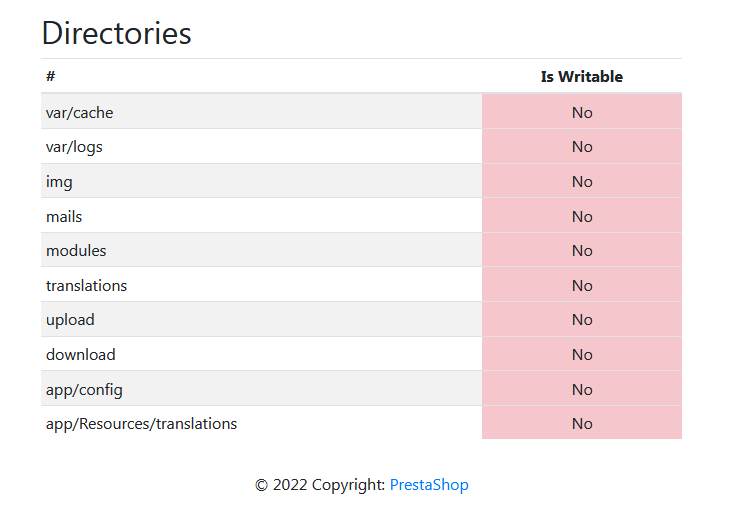Click the 2022 Copyright footer text

(321, 485)
